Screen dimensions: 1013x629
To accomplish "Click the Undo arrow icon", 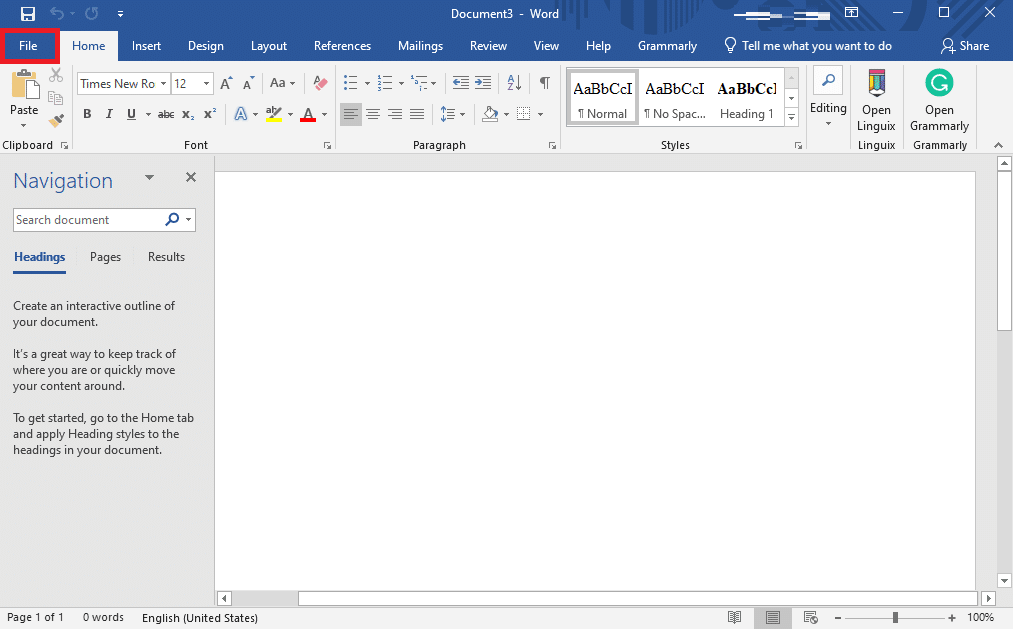I will [57, 14].
